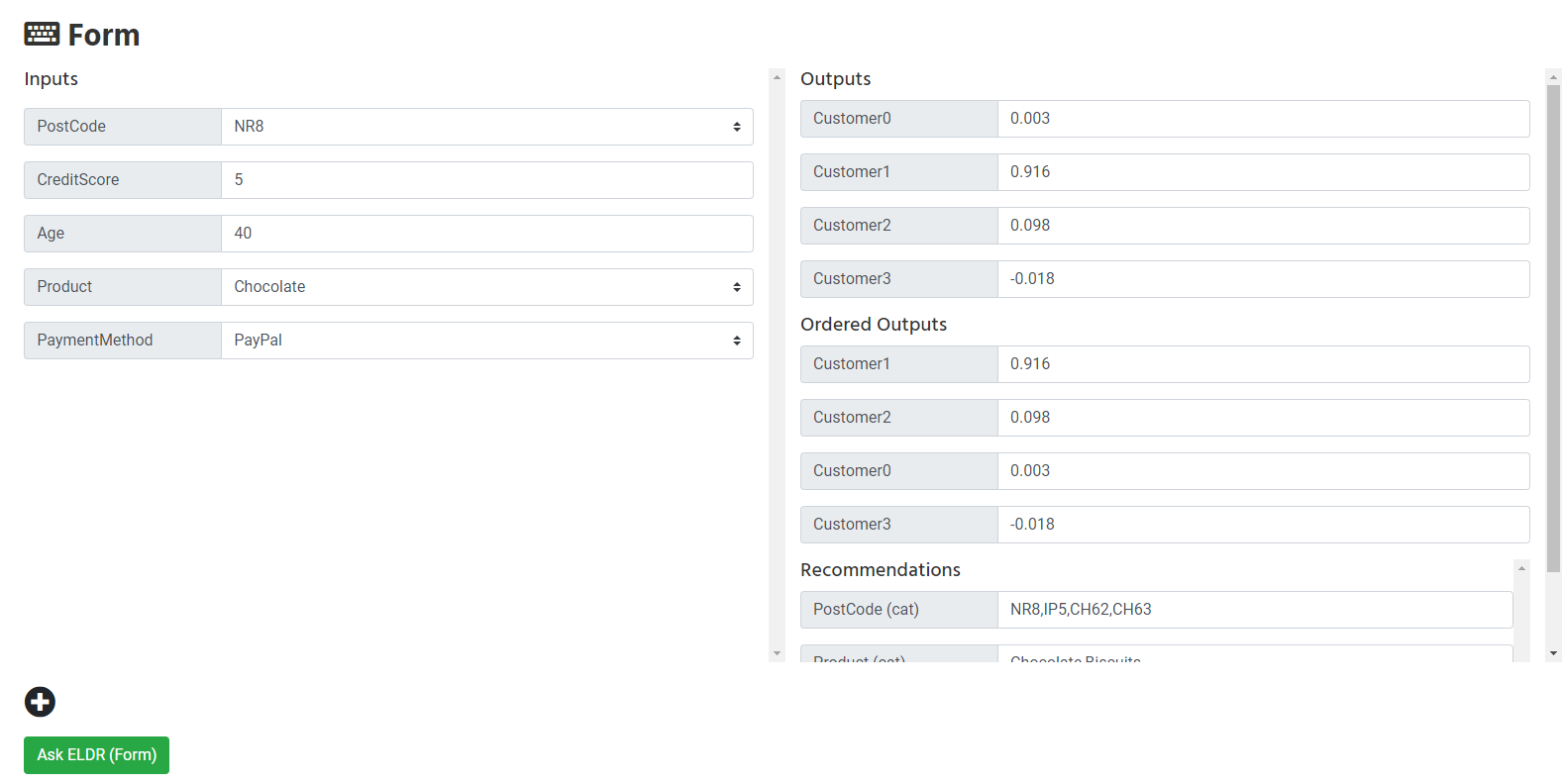Viewport: 1563px width, 784px height.
Task: Click the CreditScore input field
Action: tap(486, 180)
